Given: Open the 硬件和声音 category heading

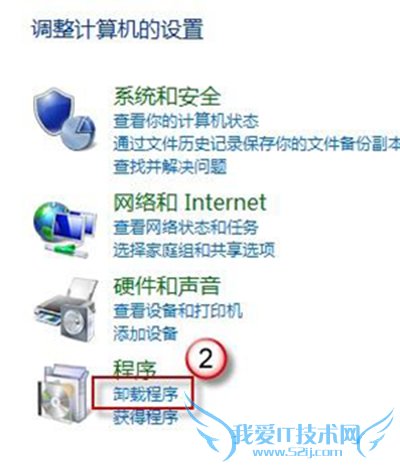Looking at the screenshot, I should pos(167,286).
